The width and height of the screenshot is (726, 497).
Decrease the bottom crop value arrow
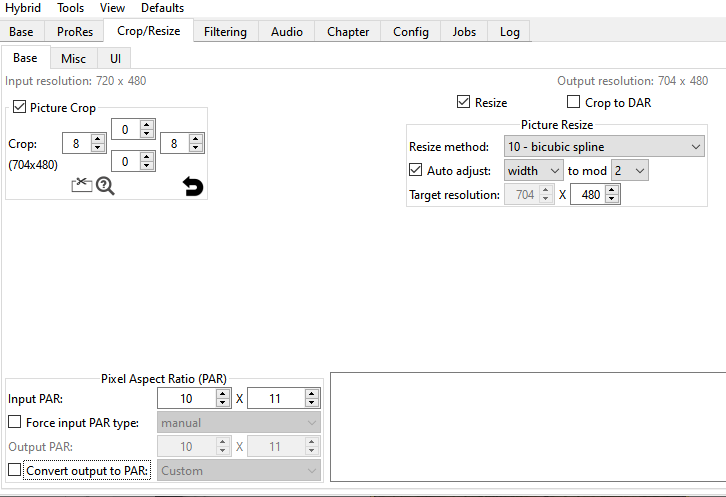147,166
